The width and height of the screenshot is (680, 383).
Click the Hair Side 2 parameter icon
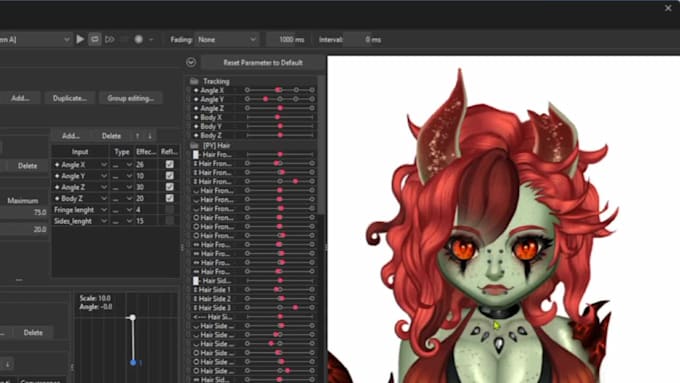click(x=195, y=299)
